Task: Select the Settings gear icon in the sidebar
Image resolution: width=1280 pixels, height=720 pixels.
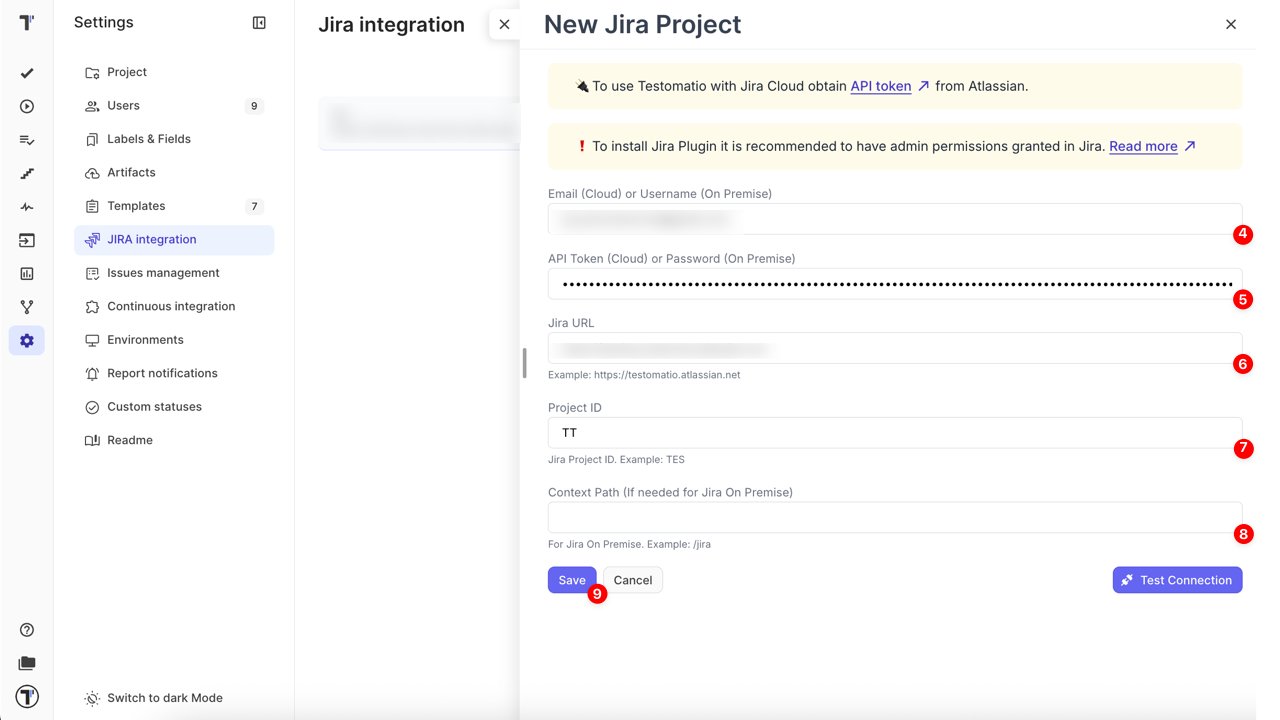Action: tap(26, 340)
